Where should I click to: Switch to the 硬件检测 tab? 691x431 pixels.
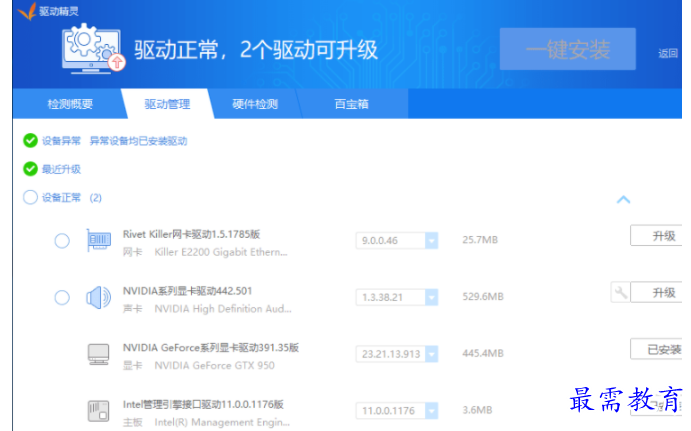click(255, 104)
